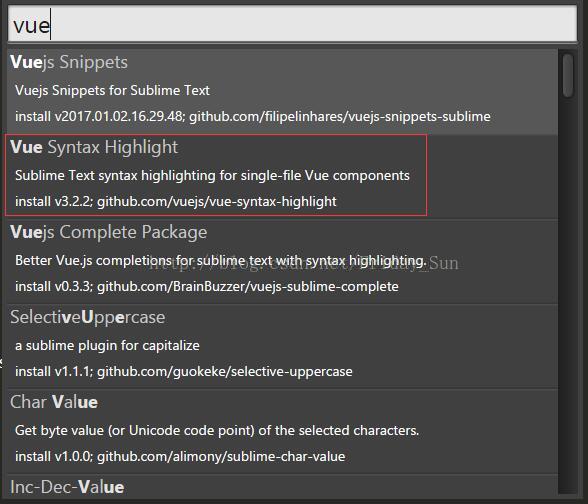Select the Char Value package entry
Screen dimensions: 588x504
(x=282, y=432)
